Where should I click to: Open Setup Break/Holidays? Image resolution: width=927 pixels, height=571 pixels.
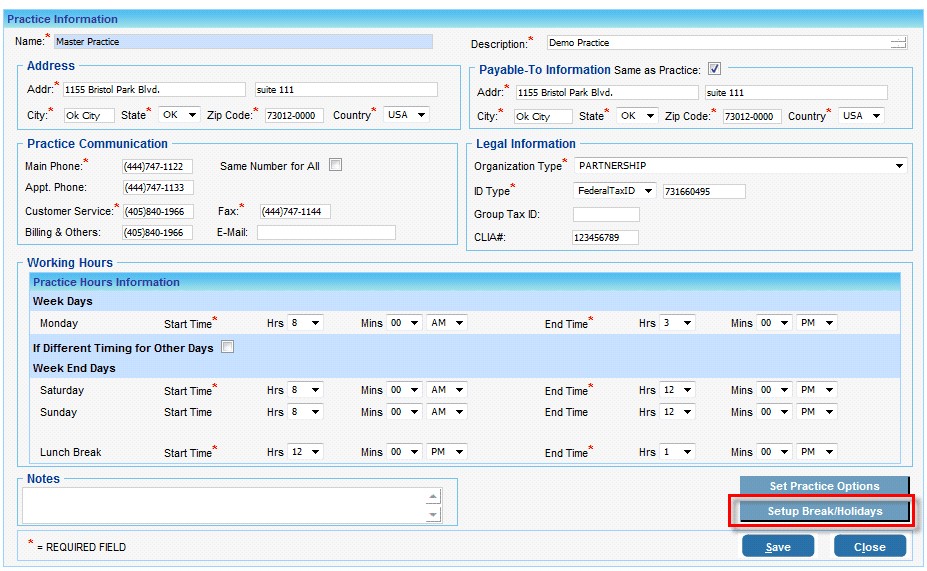click(x=824, y=511)
